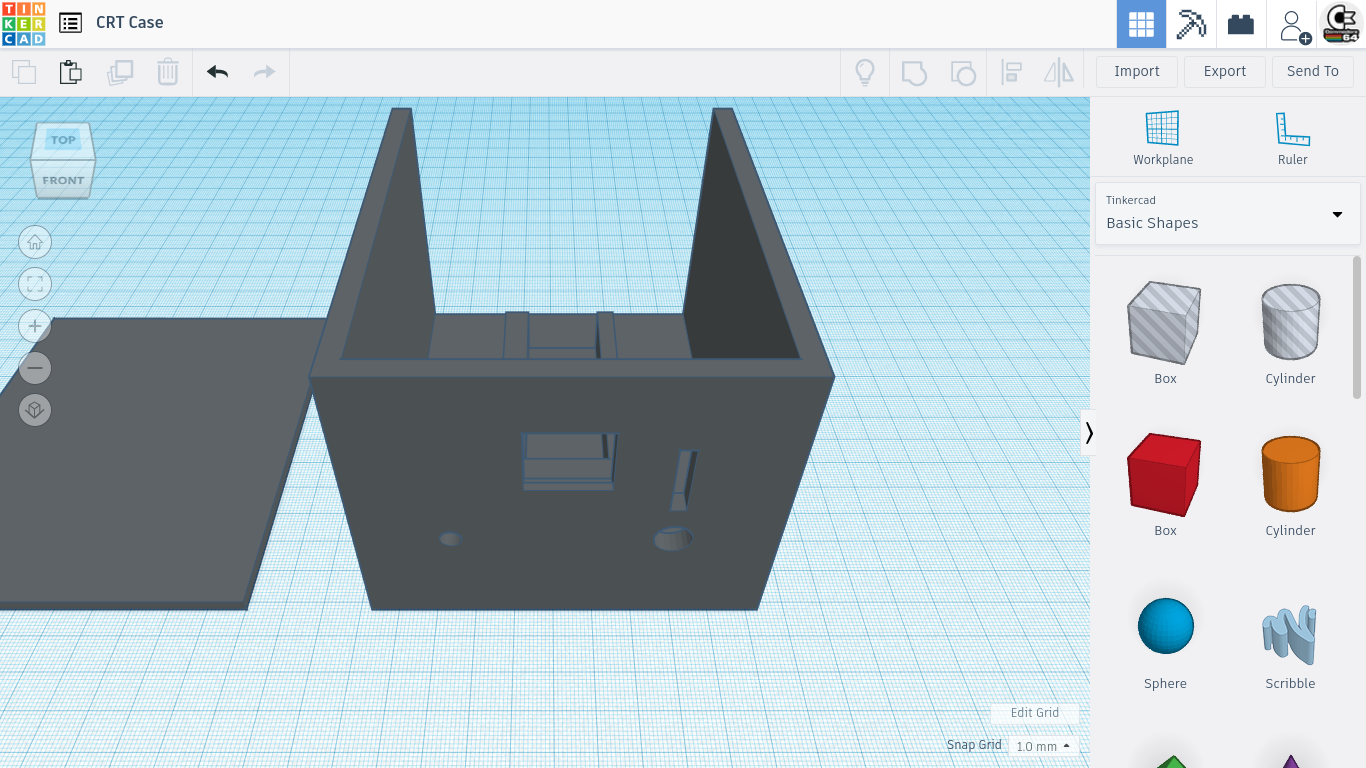The width and height of the screenshot is (1366, 768).
Task: Export the CRT Case design
Action: click(x=1224, y=71)
